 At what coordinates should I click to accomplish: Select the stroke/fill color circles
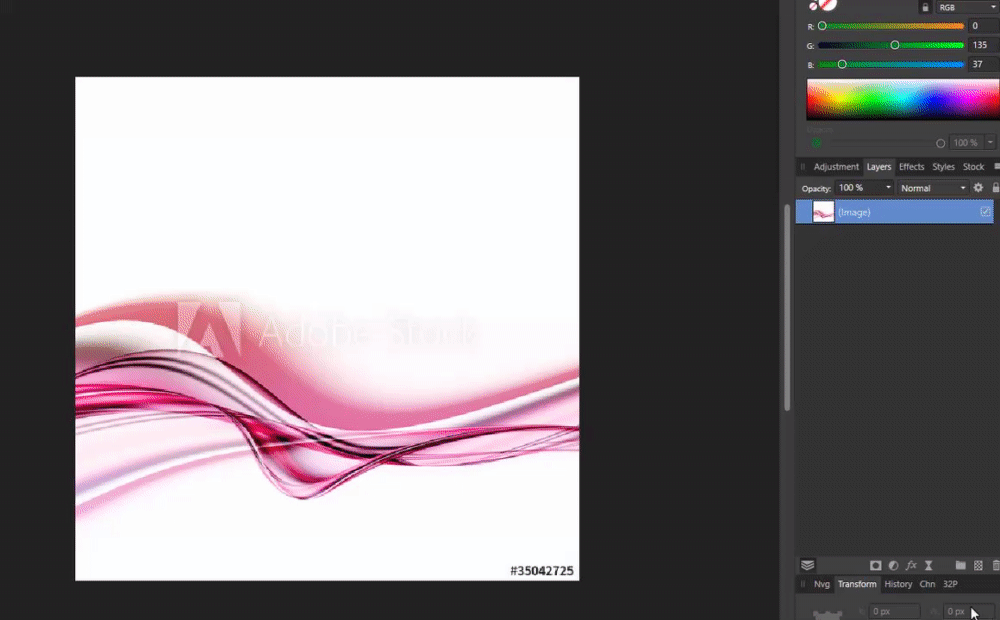[823, 5]
